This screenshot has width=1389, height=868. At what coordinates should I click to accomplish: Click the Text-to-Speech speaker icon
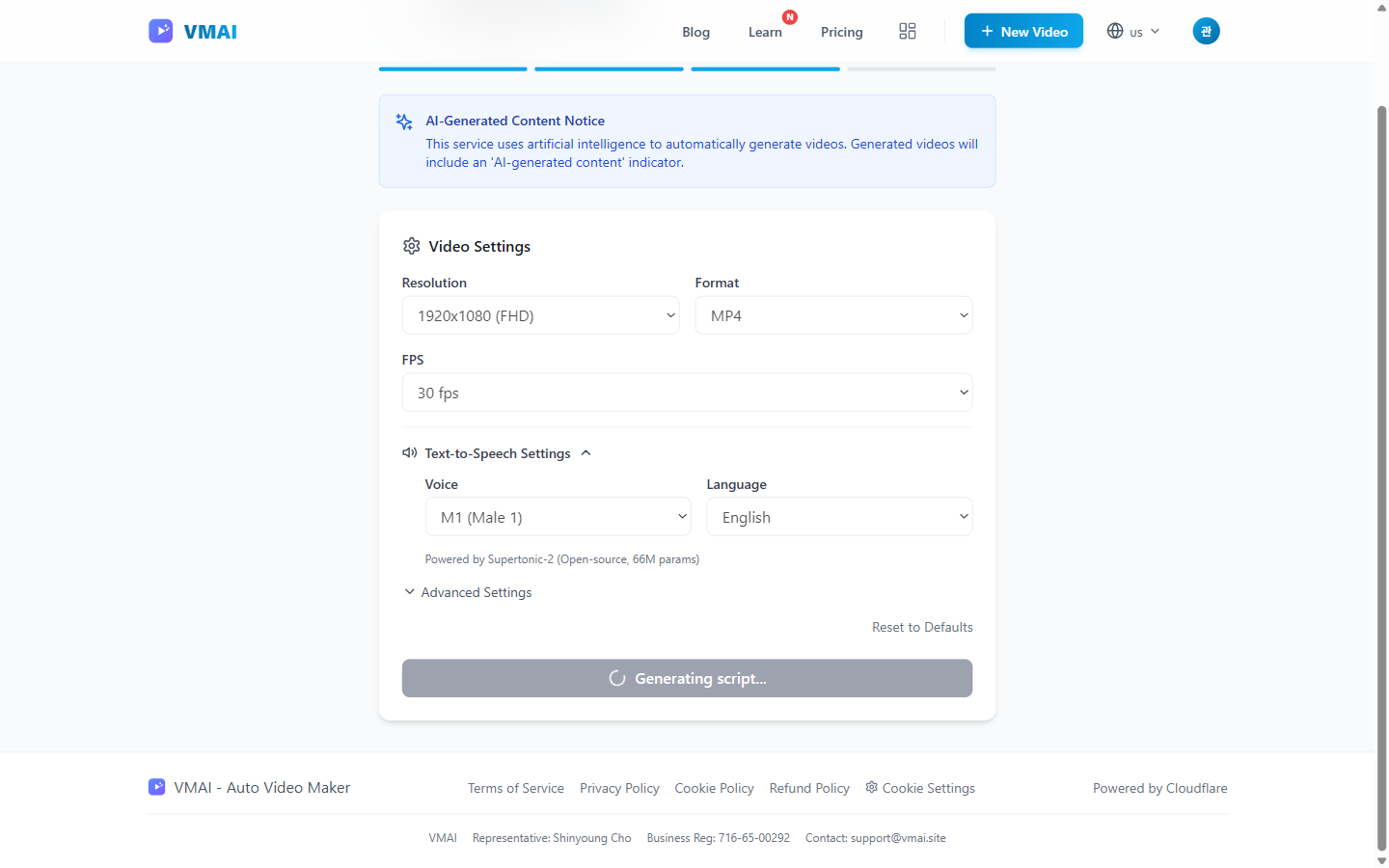point(410,452)
